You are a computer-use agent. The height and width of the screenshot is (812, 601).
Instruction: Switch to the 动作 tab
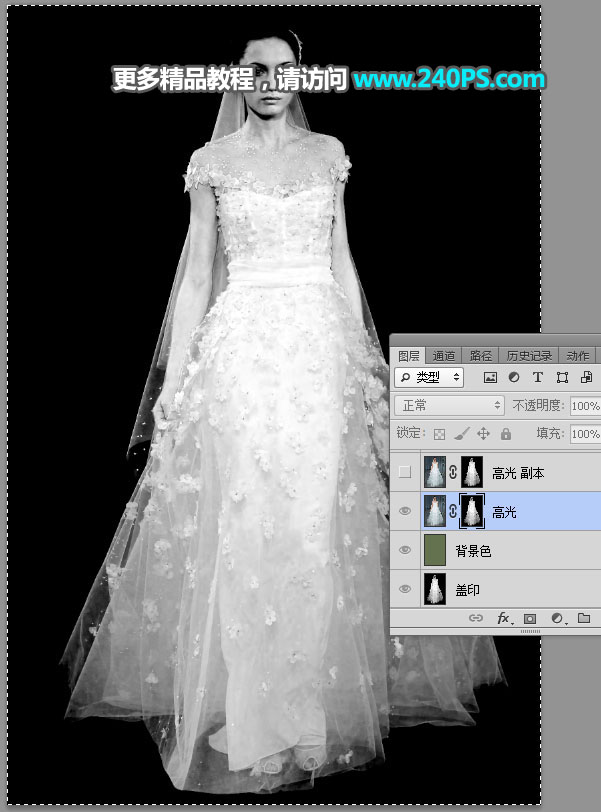[x=578, y=356]
